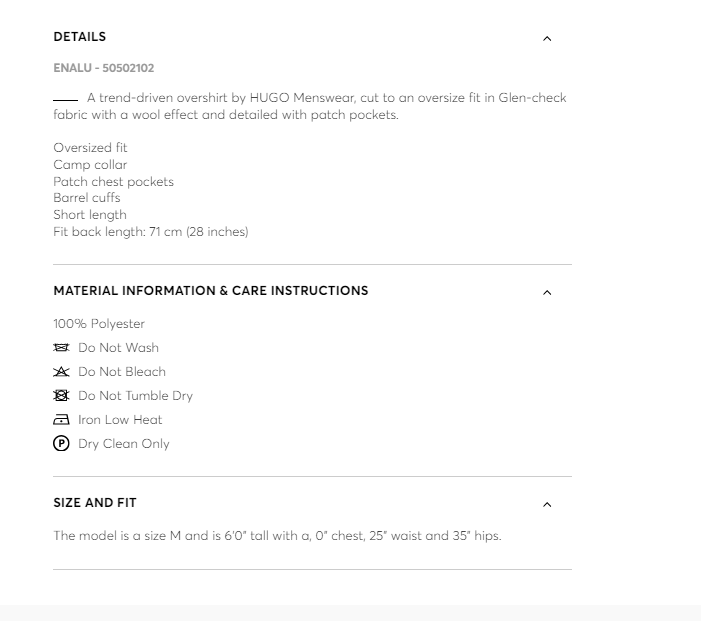
Task: Click the Iron Low Heat label
Action: click(x=120, y=420)
